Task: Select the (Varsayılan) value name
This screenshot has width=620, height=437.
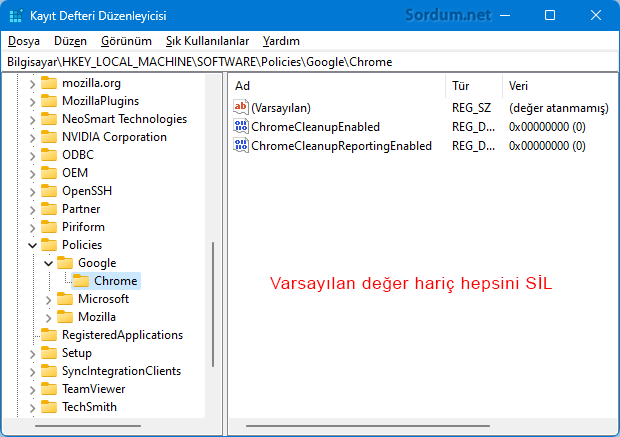Action: click(x=281, y=108)
